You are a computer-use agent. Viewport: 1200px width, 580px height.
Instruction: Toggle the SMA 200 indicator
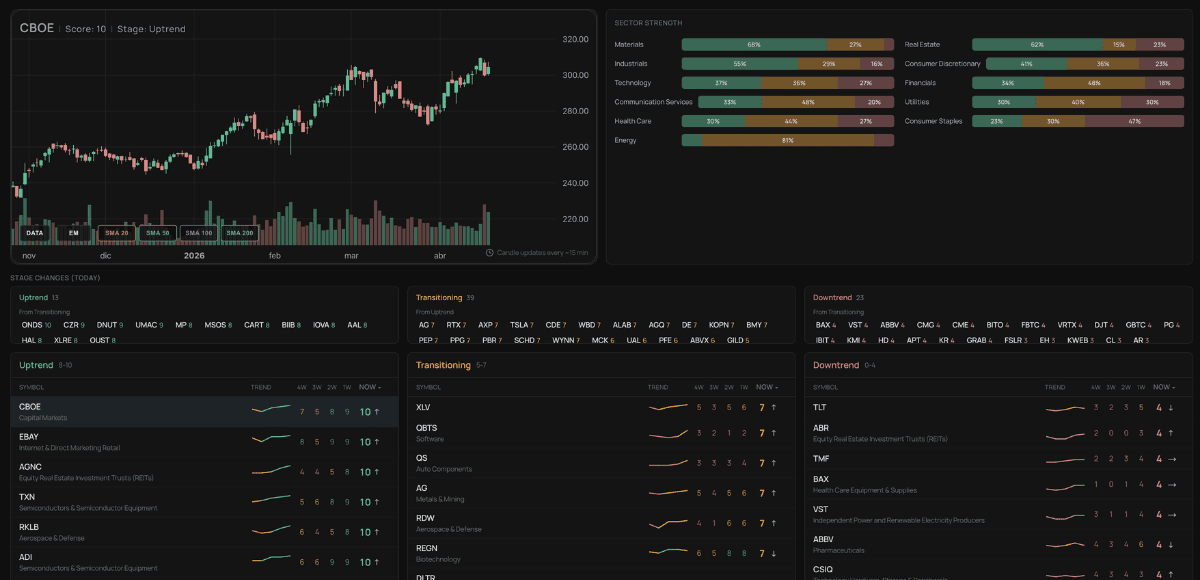pos(240,233)
